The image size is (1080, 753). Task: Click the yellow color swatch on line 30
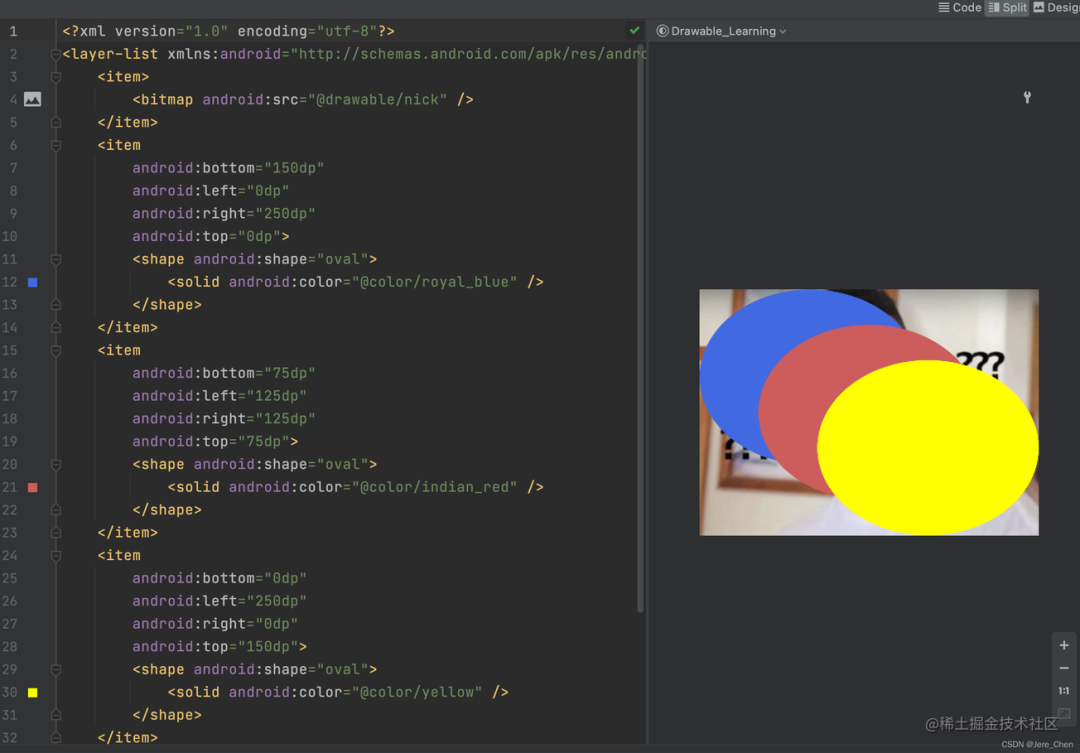[33, 692]
